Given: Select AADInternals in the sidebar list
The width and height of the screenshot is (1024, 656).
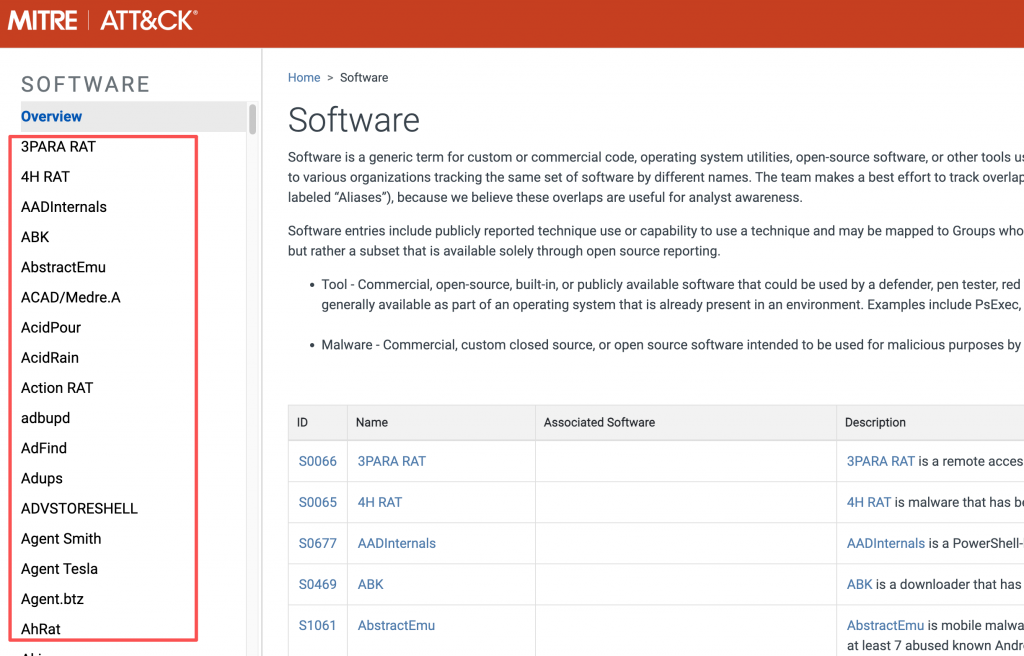Looking at the screenshot, I should point(64,207).
